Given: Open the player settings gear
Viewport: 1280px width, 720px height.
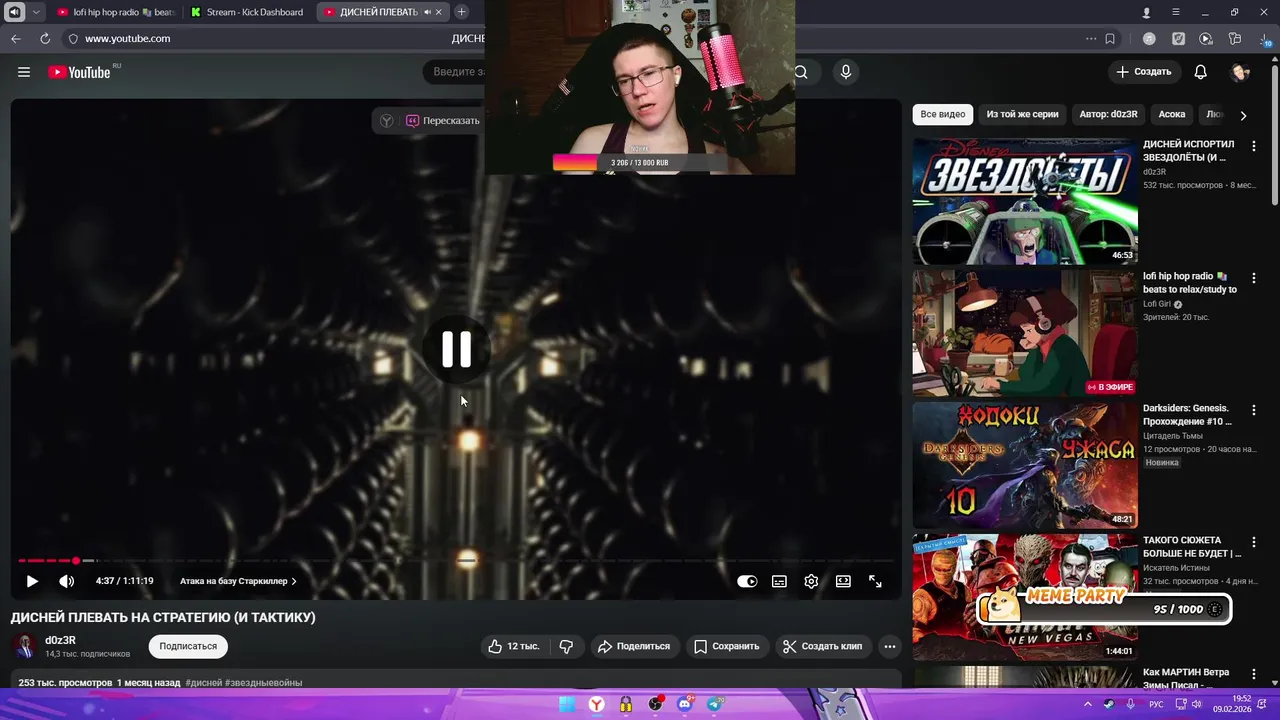Looking at the screenshot, I should (811, 581).
